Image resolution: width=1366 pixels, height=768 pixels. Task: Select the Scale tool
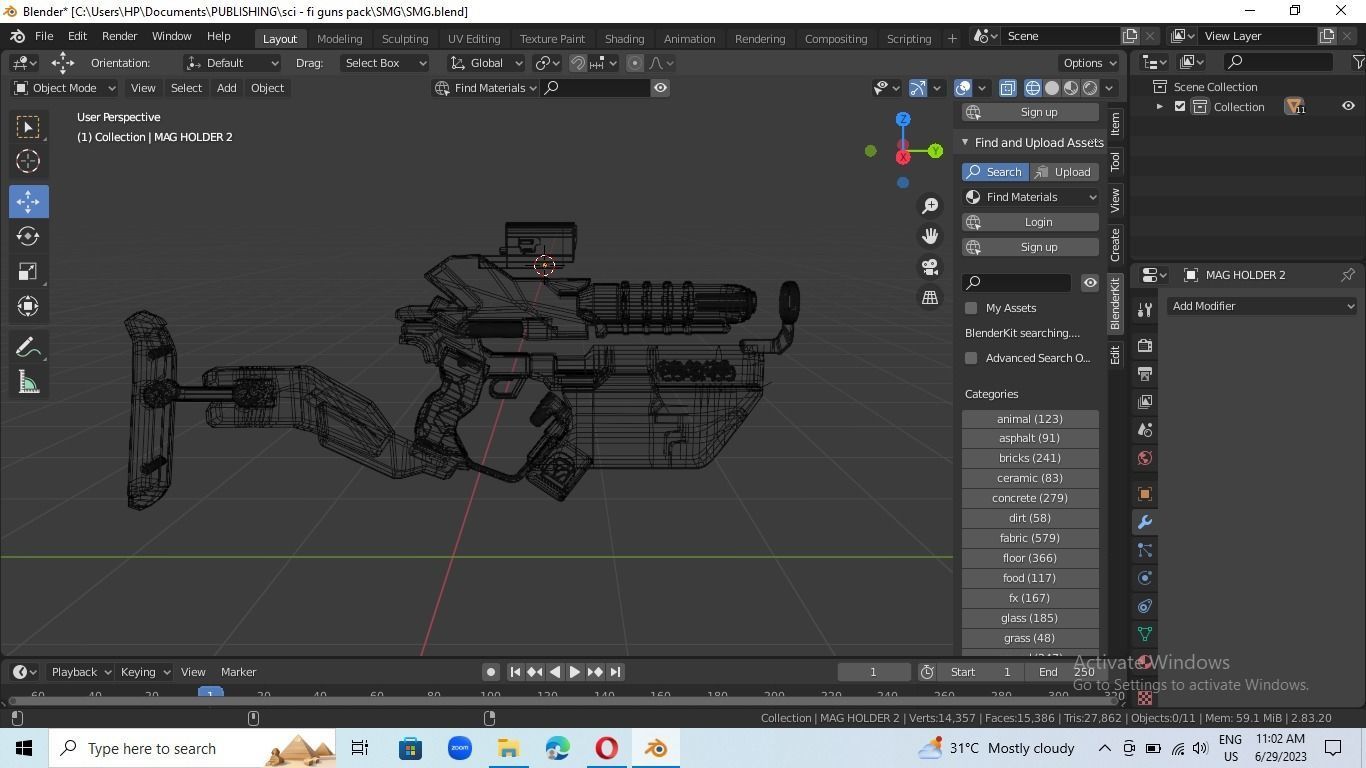point(28,271)
